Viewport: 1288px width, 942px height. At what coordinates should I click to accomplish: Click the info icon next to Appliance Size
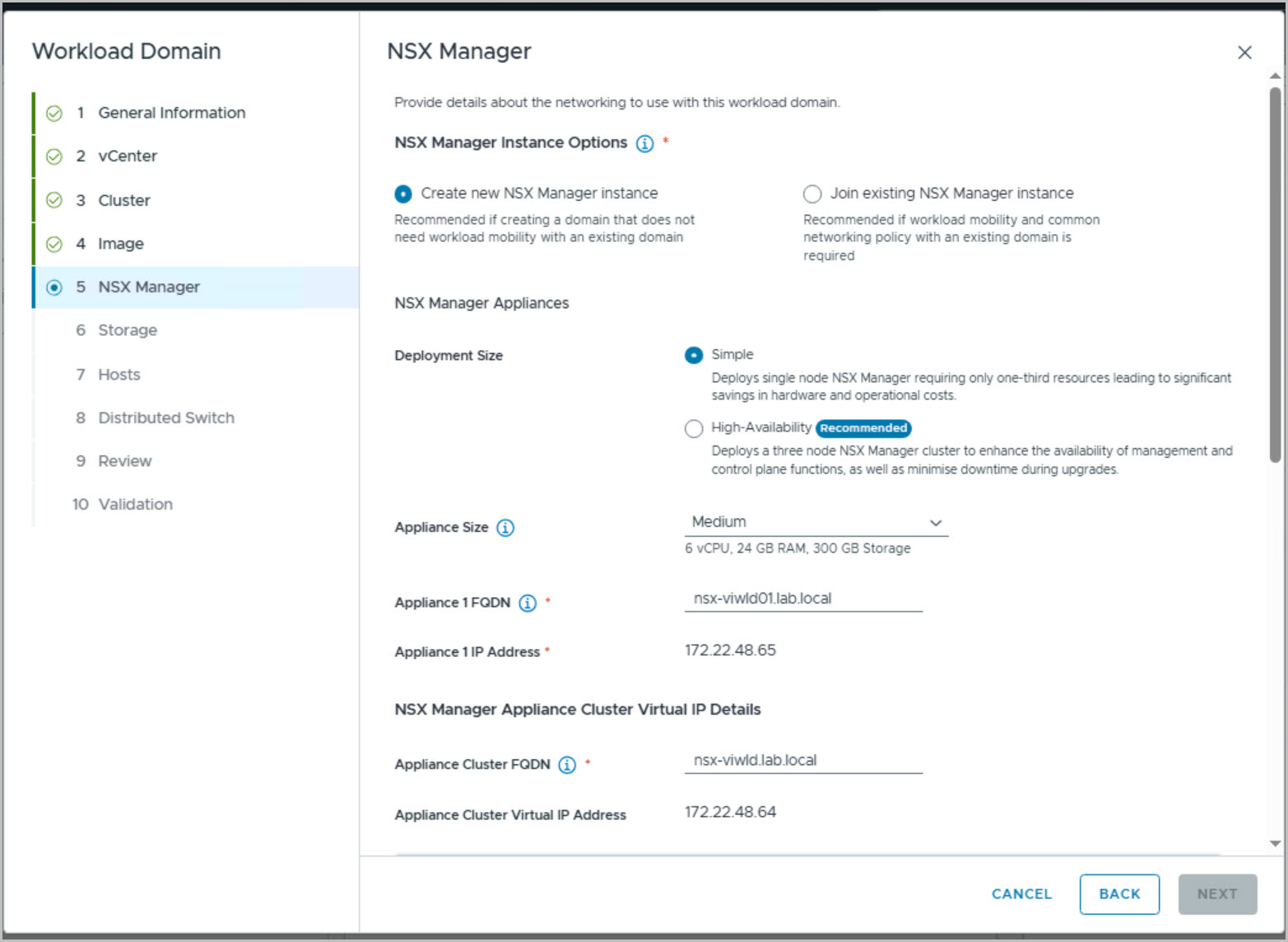(506, 528)
